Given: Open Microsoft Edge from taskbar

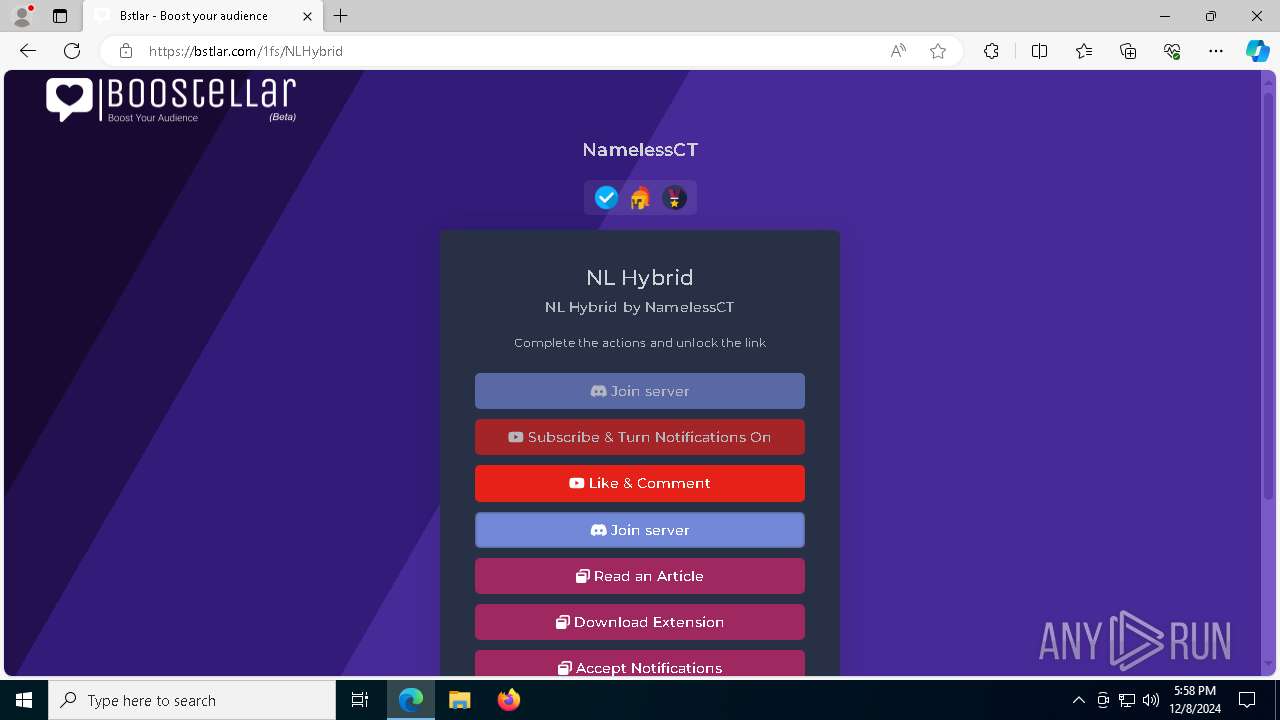Looking at the screenshot, I should pyautogui.click(x=411, y=700).
